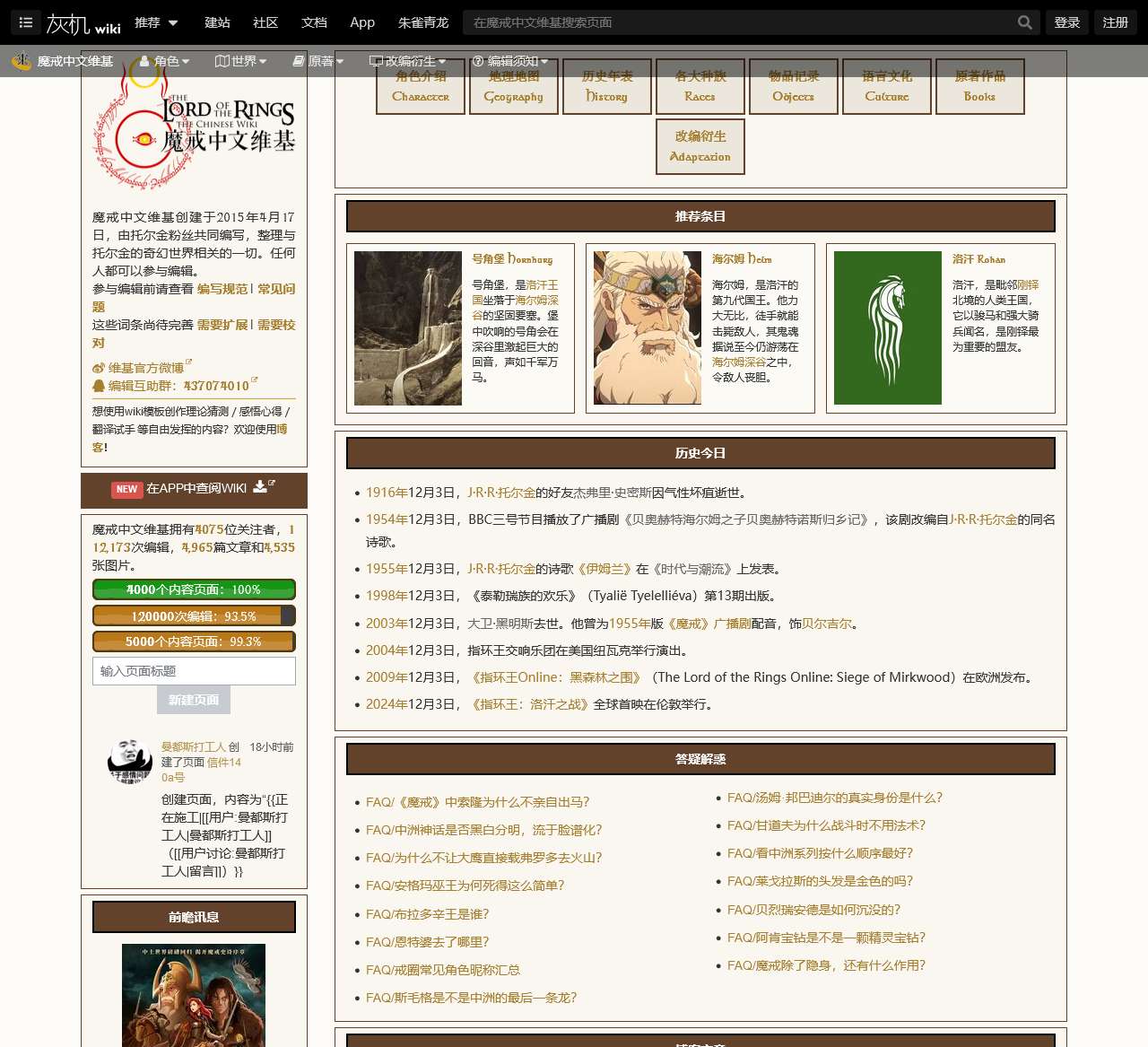This screenshot has height=1047, width=1148.
Task: Click the 登录 button
Action: [1067, 22]
